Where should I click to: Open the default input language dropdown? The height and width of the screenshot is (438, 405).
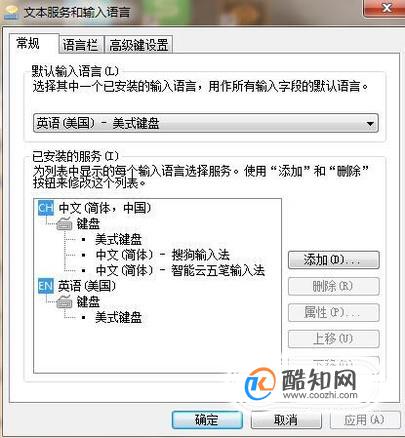(206, 123)
